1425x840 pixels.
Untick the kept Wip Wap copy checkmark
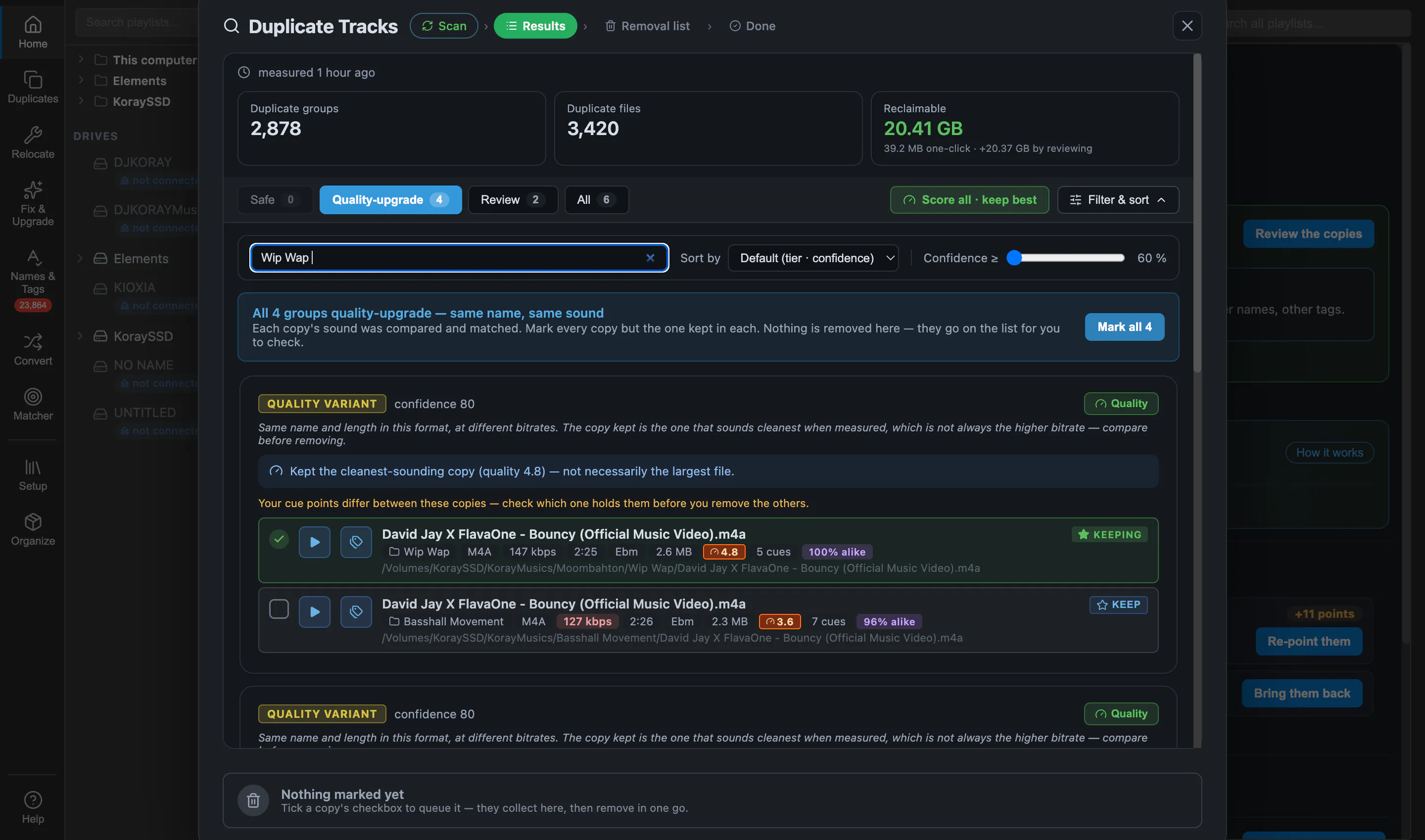click(279, 539)
